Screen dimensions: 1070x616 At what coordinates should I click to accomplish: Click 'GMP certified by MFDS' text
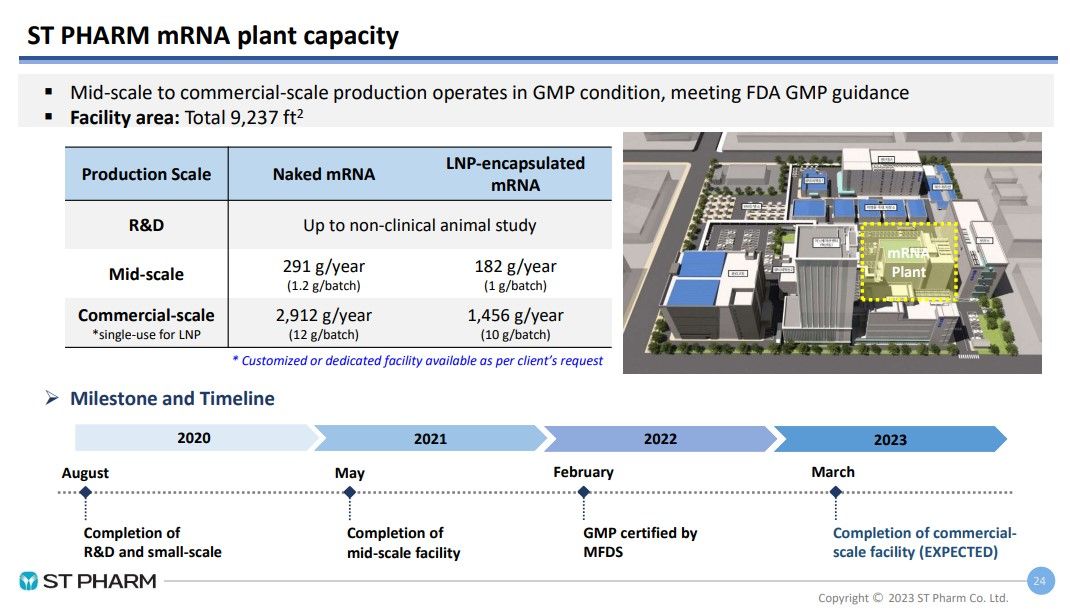640,542
